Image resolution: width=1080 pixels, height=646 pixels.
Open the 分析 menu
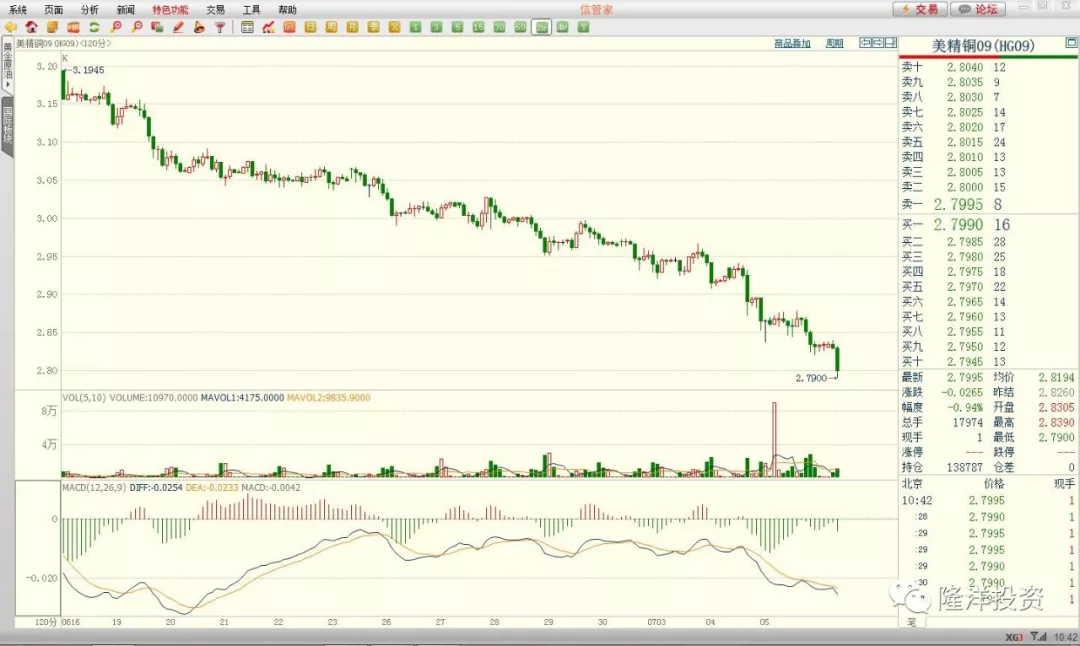coord(90,10)
